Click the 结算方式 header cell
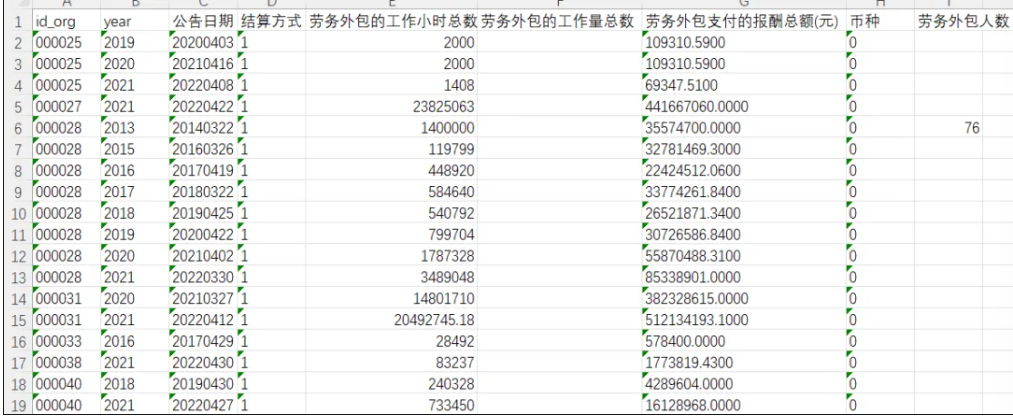Viewport: 1013px width, 417px height. (x=271, y=21)
